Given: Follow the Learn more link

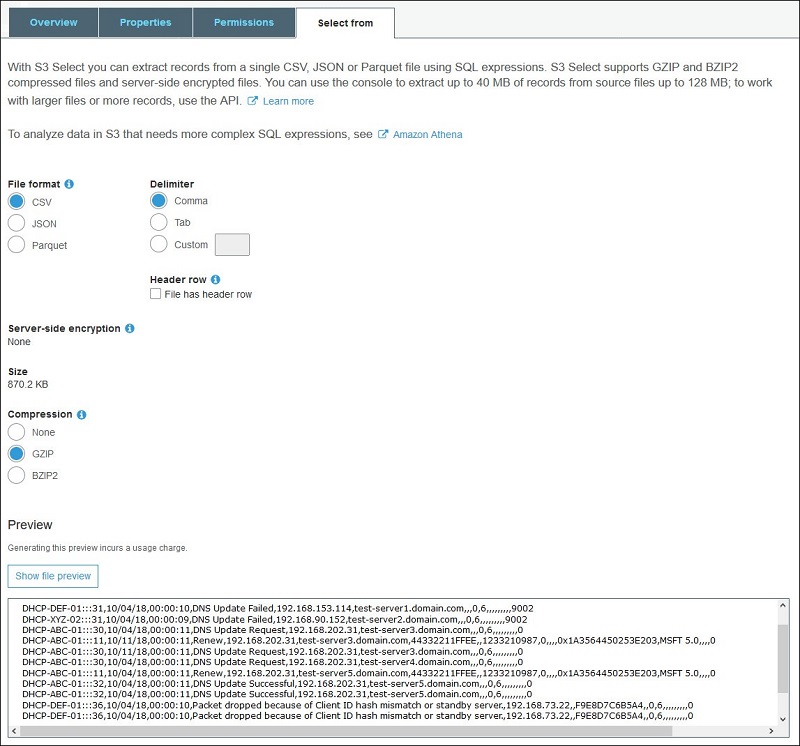Looking at the screenshot, I should pos(288,102).
